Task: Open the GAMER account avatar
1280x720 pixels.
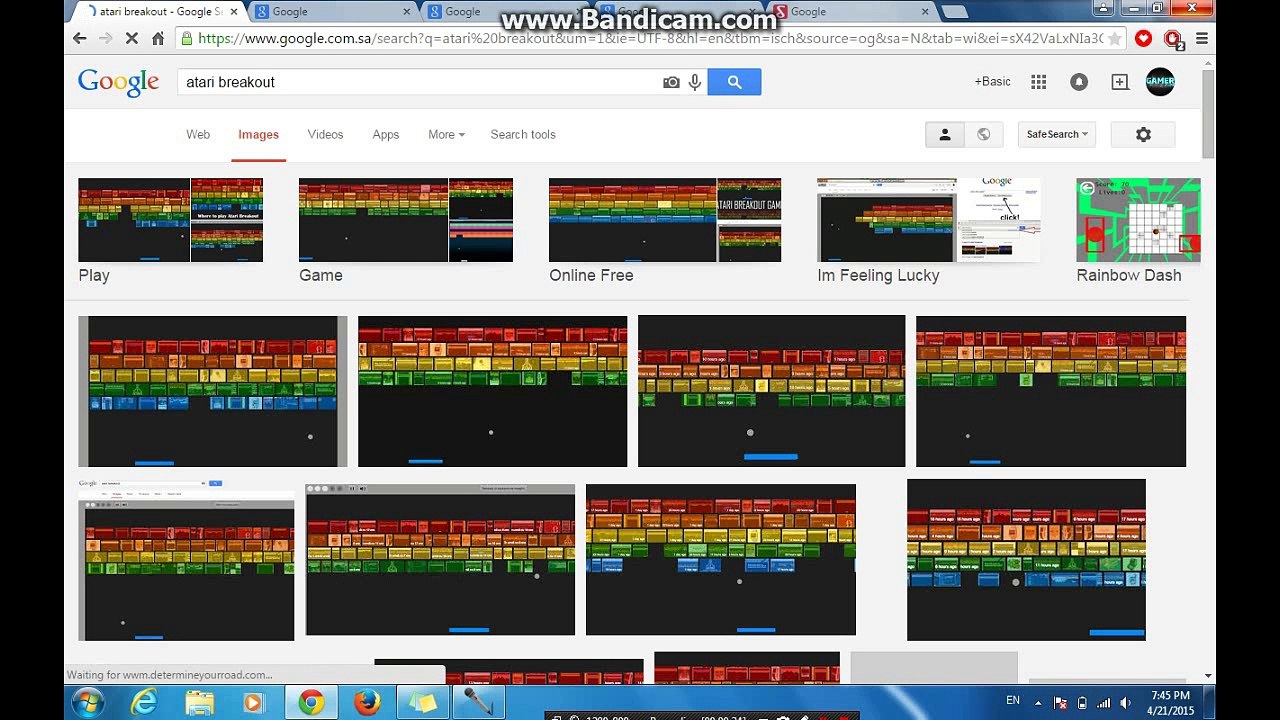Action: 1160,82
